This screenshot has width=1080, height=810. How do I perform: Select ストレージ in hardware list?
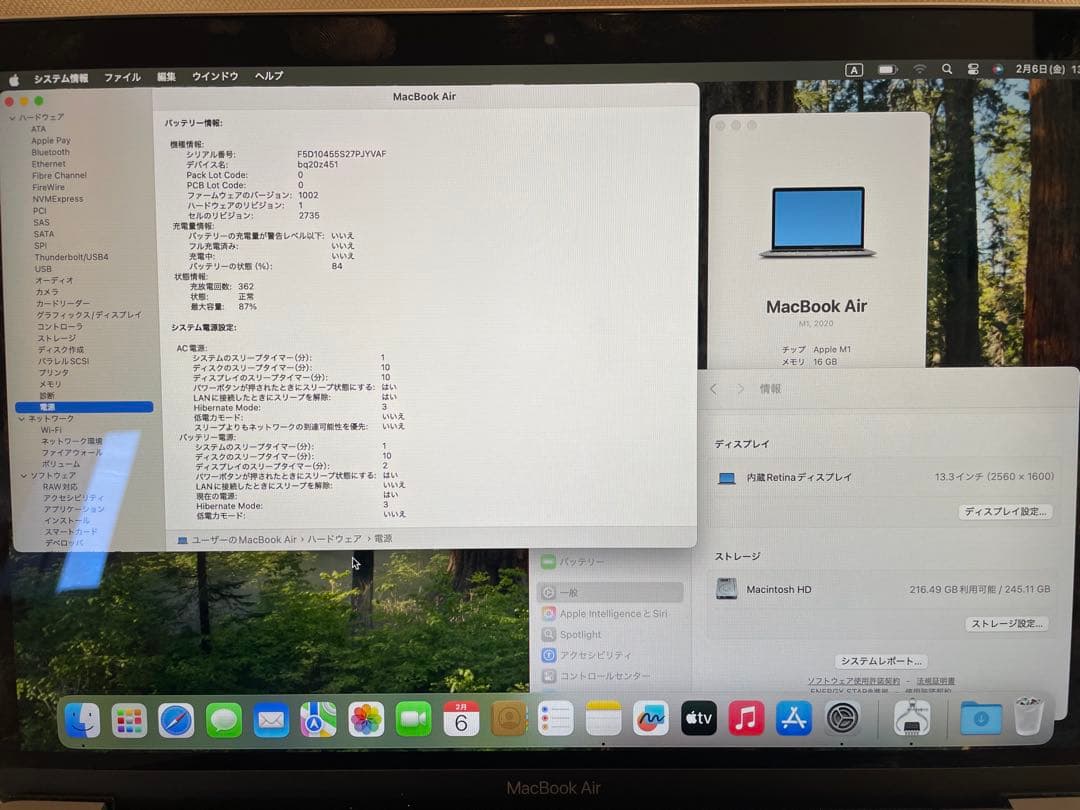point(56,338)
